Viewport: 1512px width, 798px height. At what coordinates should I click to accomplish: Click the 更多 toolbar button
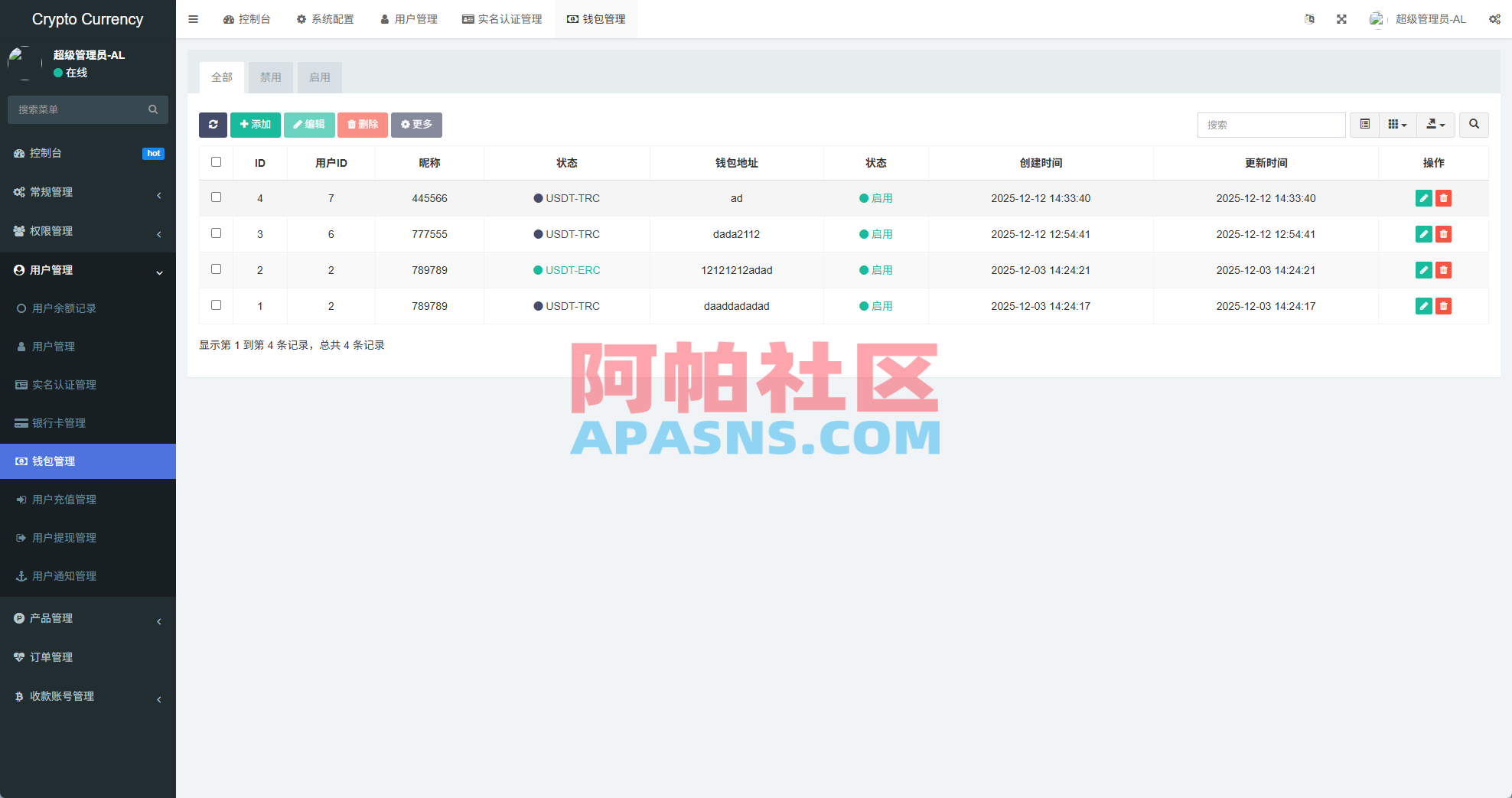[x=416, y=125]
